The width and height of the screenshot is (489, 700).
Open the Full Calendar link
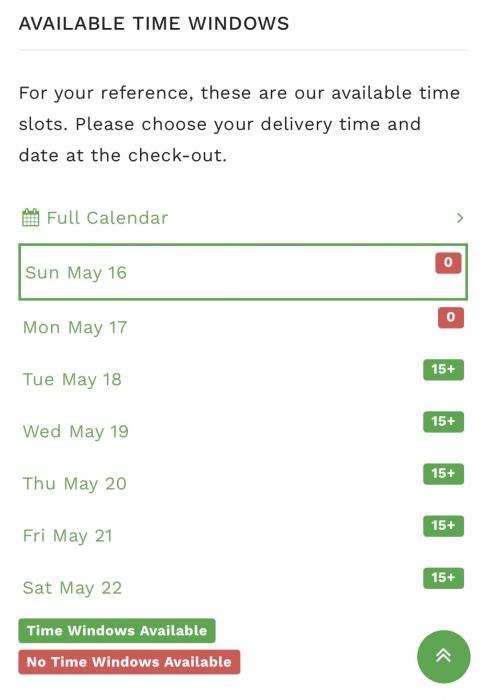click(107, 218)
